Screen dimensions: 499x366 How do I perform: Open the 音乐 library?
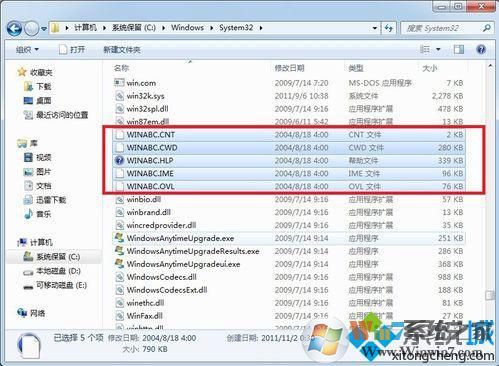44,214
